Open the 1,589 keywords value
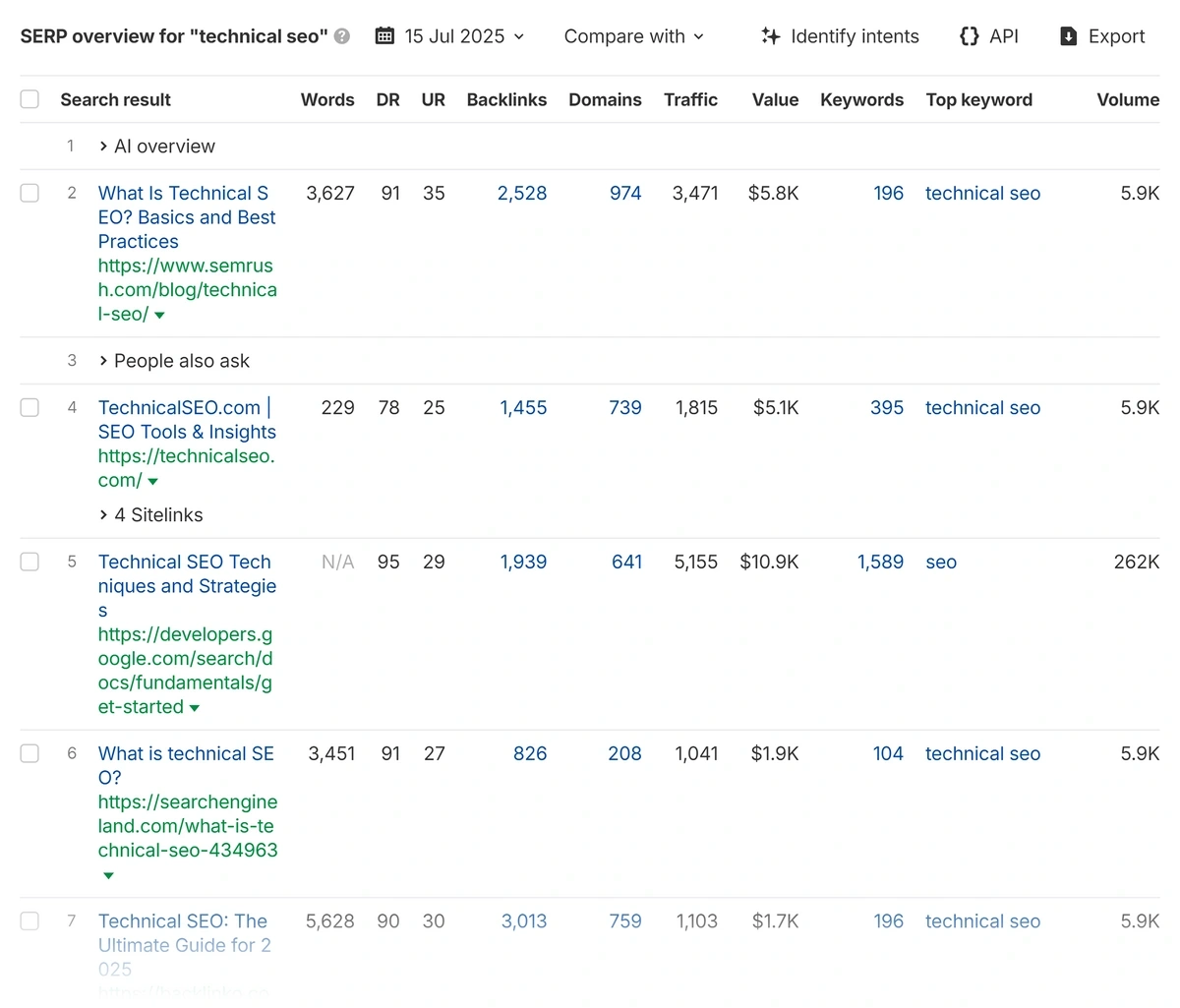The image size is (1180, 1008). point(880,563)
